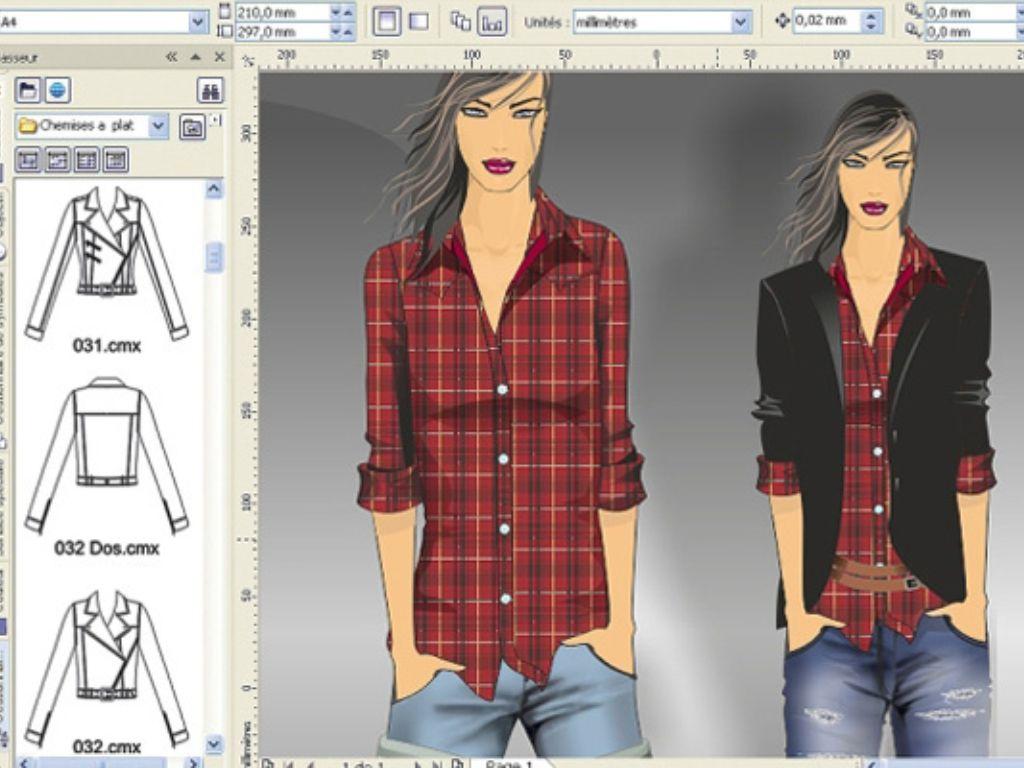Click the fourth view mode icon under the folder dropdown
Viewport: 1024px width, 768px height.
coord(115,159)
